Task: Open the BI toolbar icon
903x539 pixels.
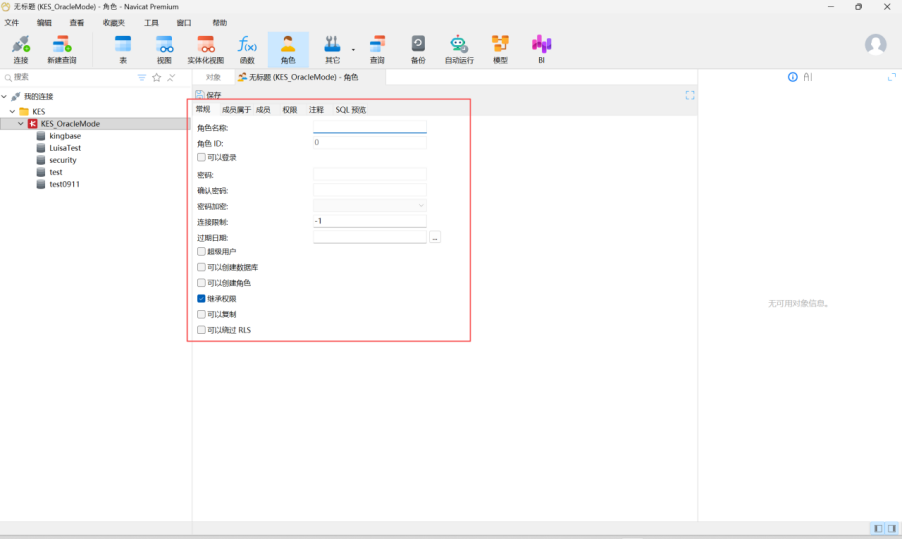Action: click(541, 48)
